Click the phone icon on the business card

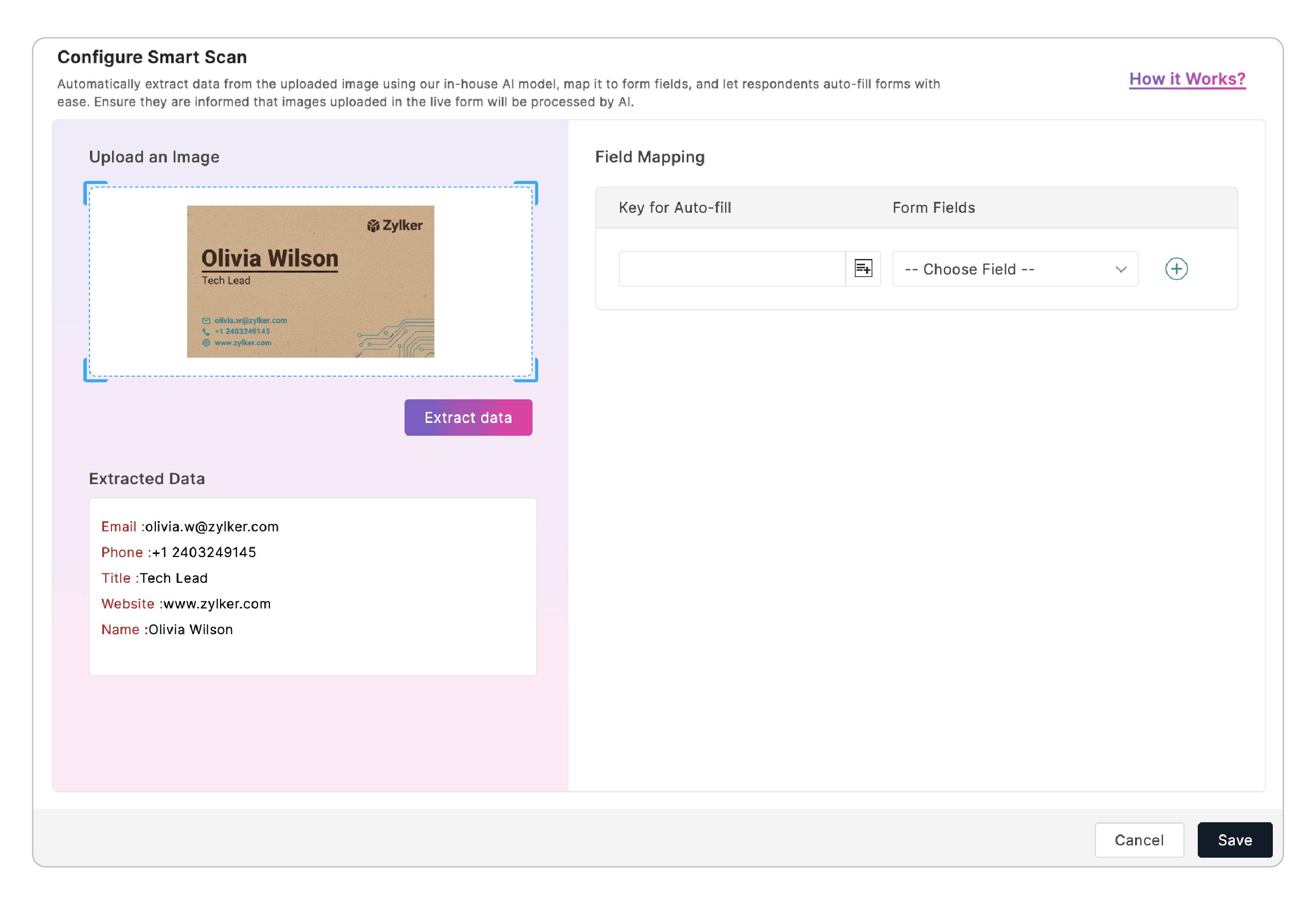tap(206, 331)
